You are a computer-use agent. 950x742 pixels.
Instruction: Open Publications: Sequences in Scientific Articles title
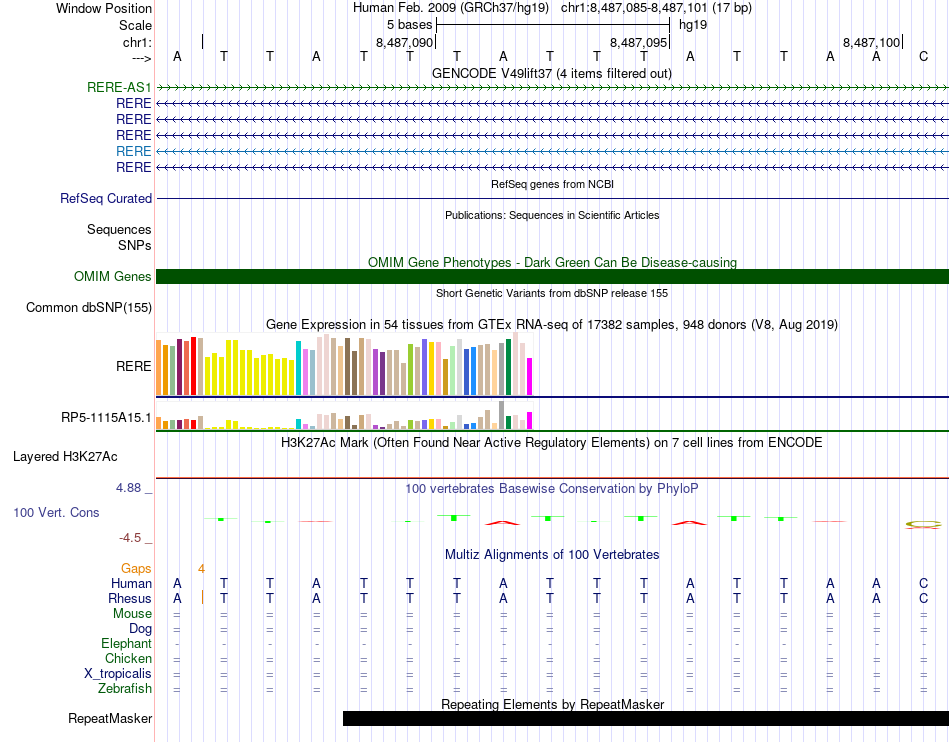click(552, 215)
